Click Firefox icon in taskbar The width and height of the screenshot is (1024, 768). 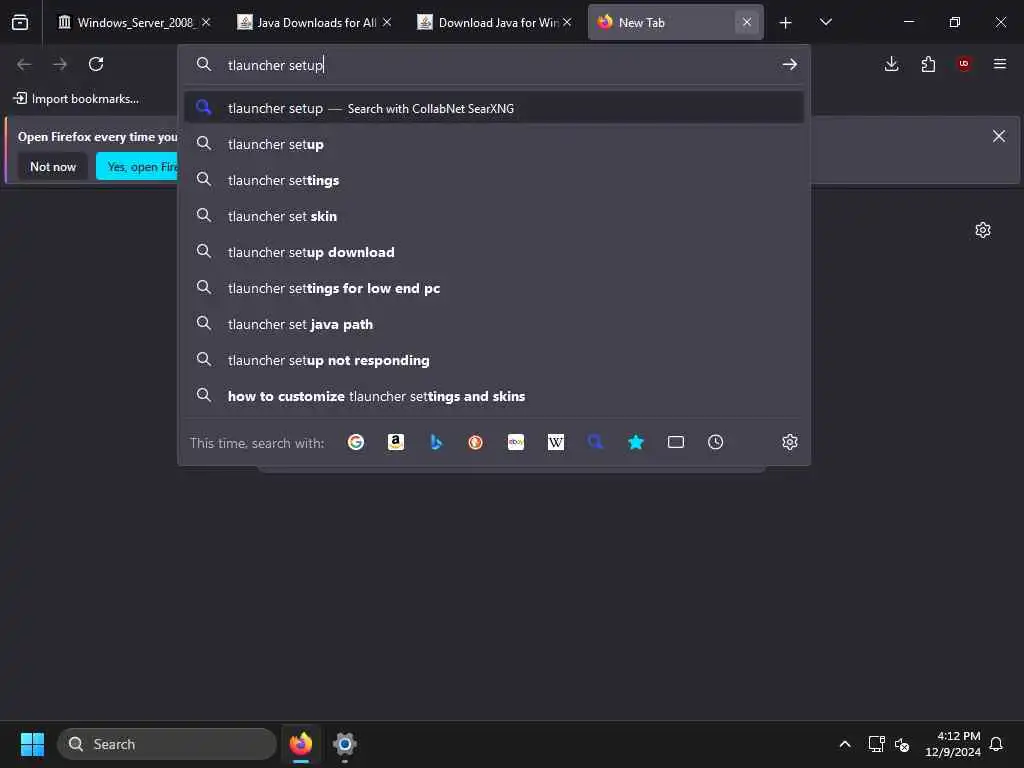click(301, 744)
